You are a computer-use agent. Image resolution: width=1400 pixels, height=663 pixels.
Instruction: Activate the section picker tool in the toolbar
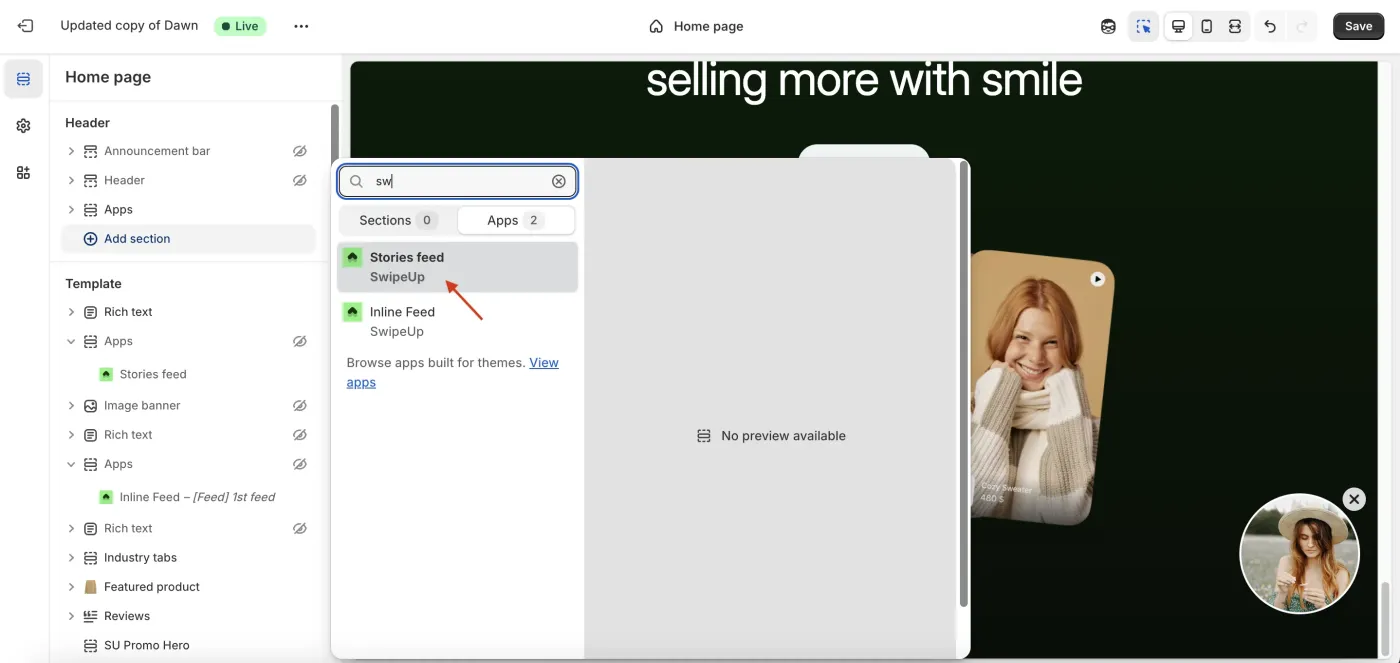1143,26
